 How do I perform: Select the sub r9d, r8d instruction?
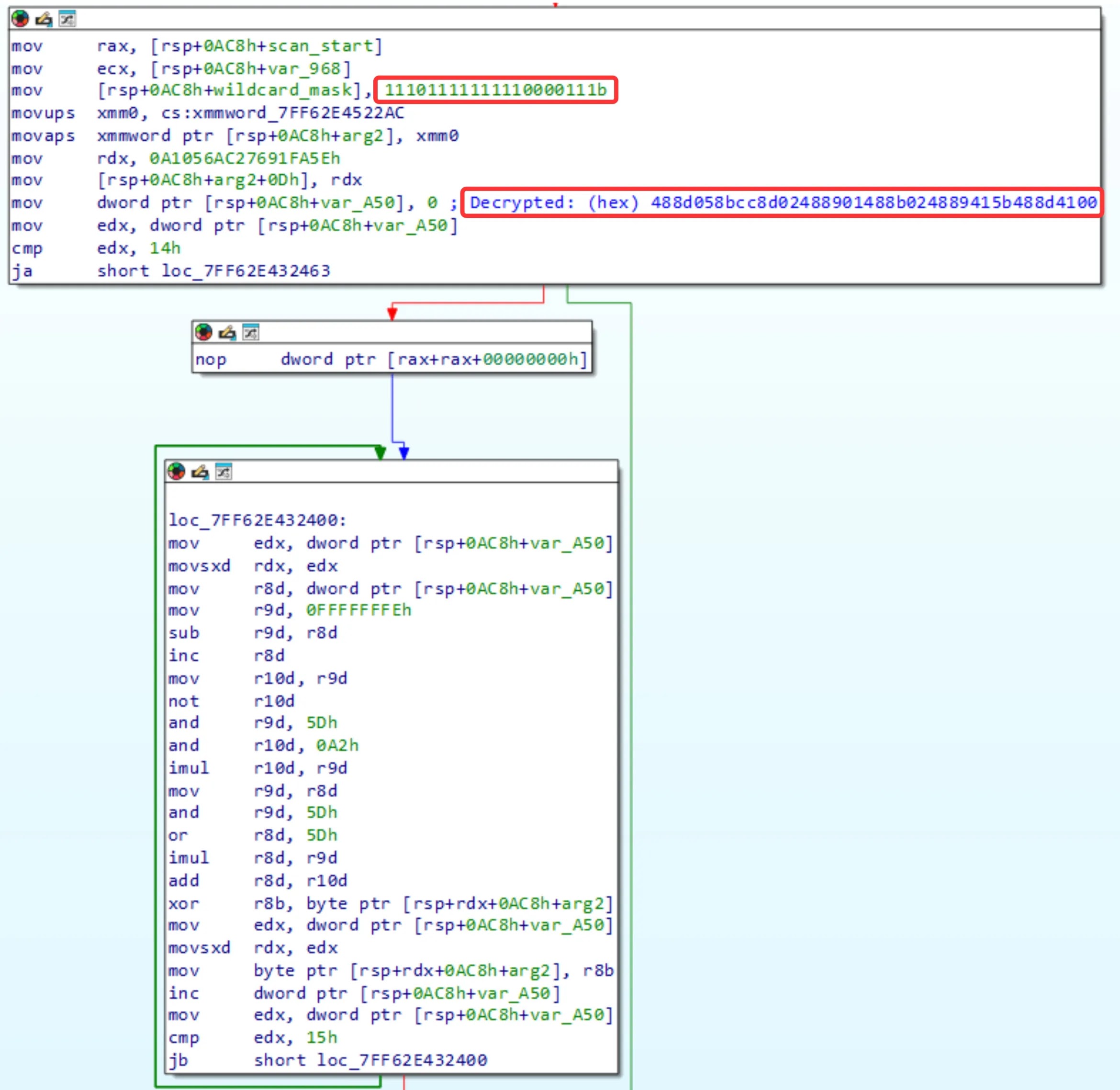tap(253, 632)
